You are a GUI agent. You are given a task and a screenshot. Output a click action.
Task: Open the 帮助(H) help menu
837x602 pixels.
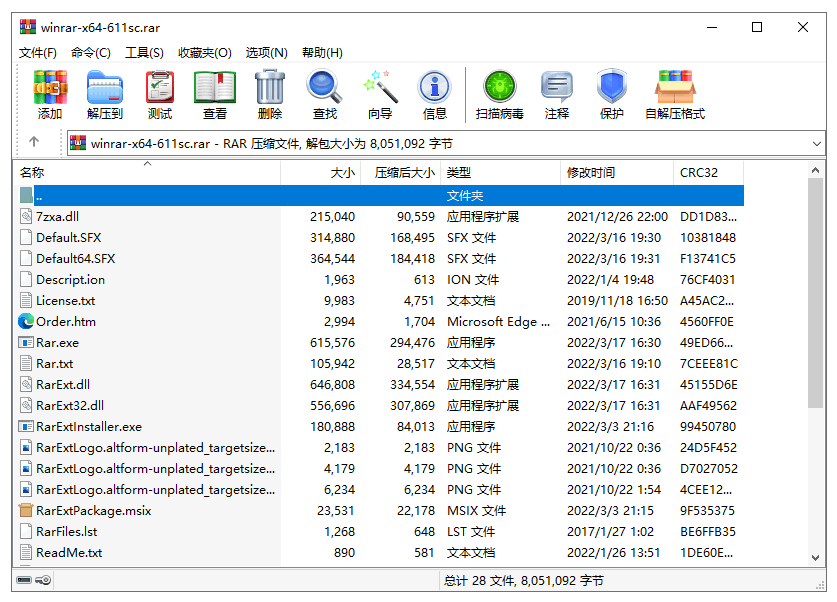pos(322,53)
